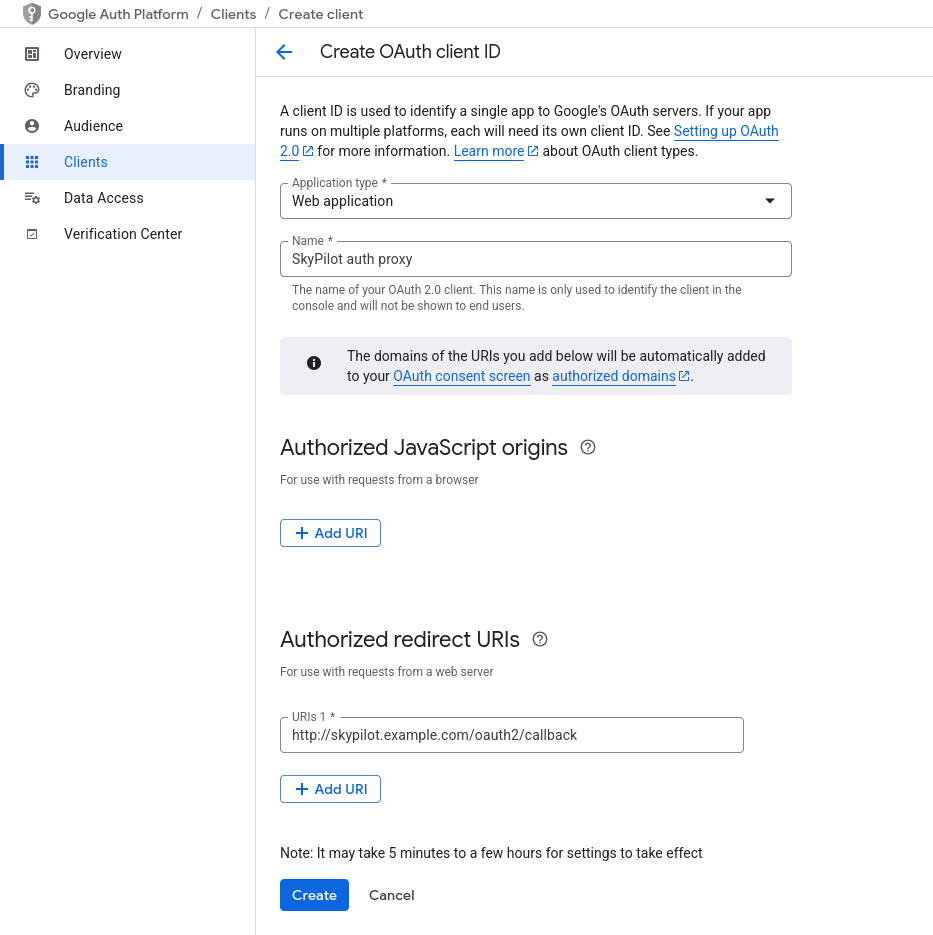Open the "Setting up OAuth 2.0" link
Screen dimensions: 933x935
(x=726, y=131)
